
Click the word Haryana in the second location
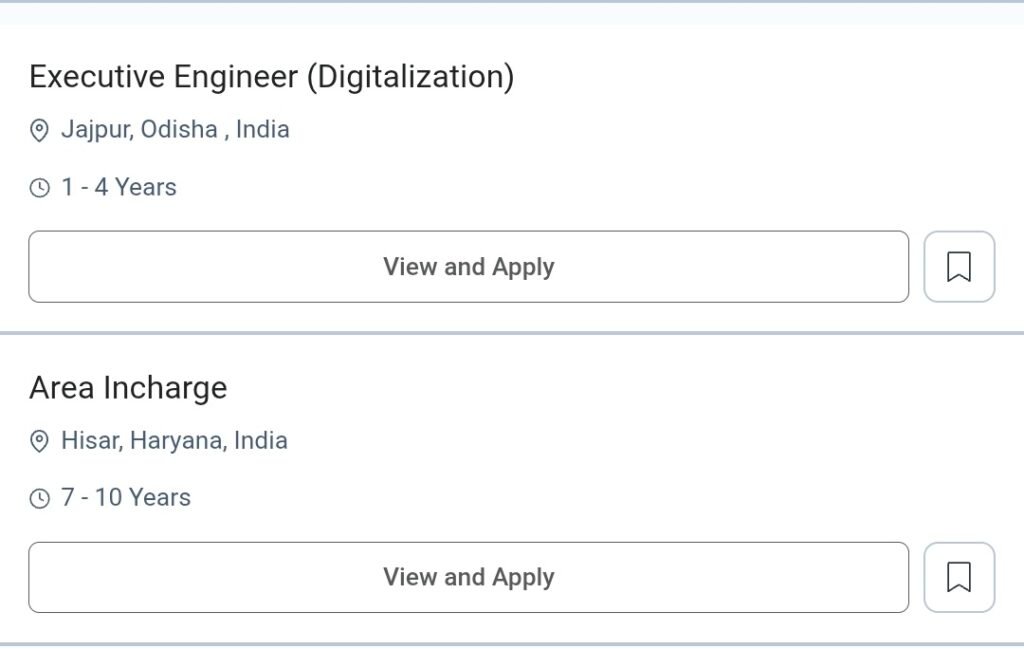[x=176, y=441]
